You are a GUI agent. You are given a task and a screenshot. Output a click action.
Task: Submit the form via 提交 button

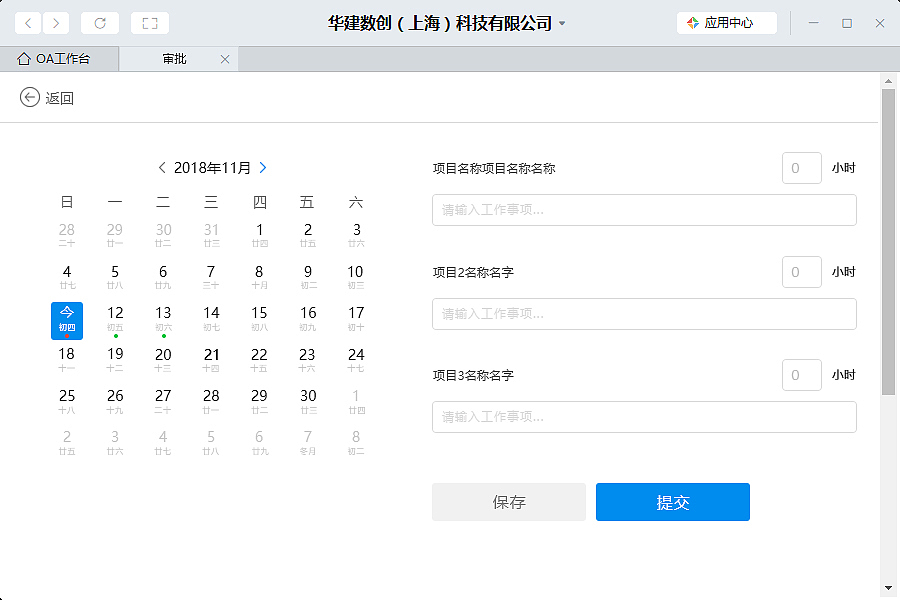(672, 502)
